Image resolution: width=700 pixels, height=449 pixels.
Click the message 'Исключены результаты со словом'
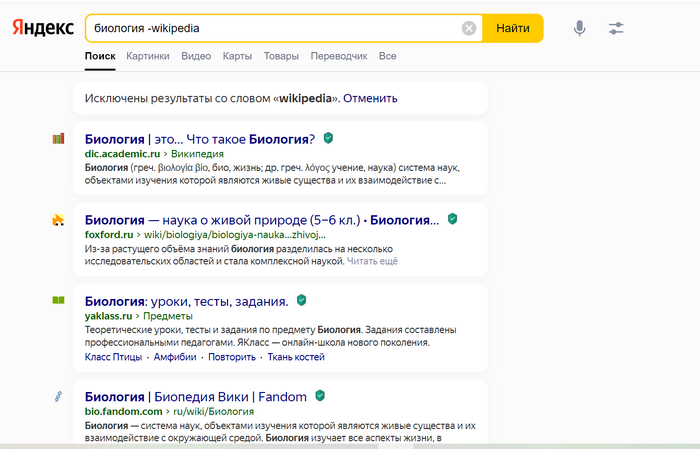(x=177, y=98)
